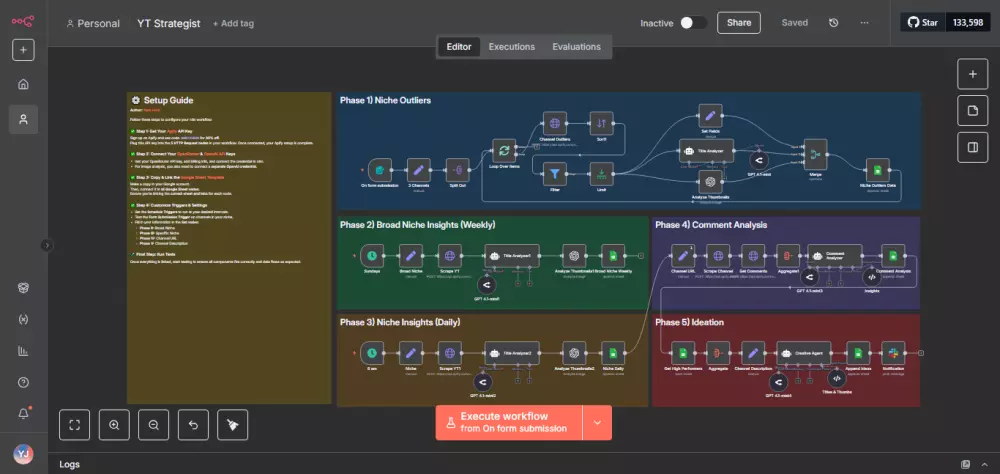Click the add node plus button on right
The image size is (1000, 474).
[973, 74]
